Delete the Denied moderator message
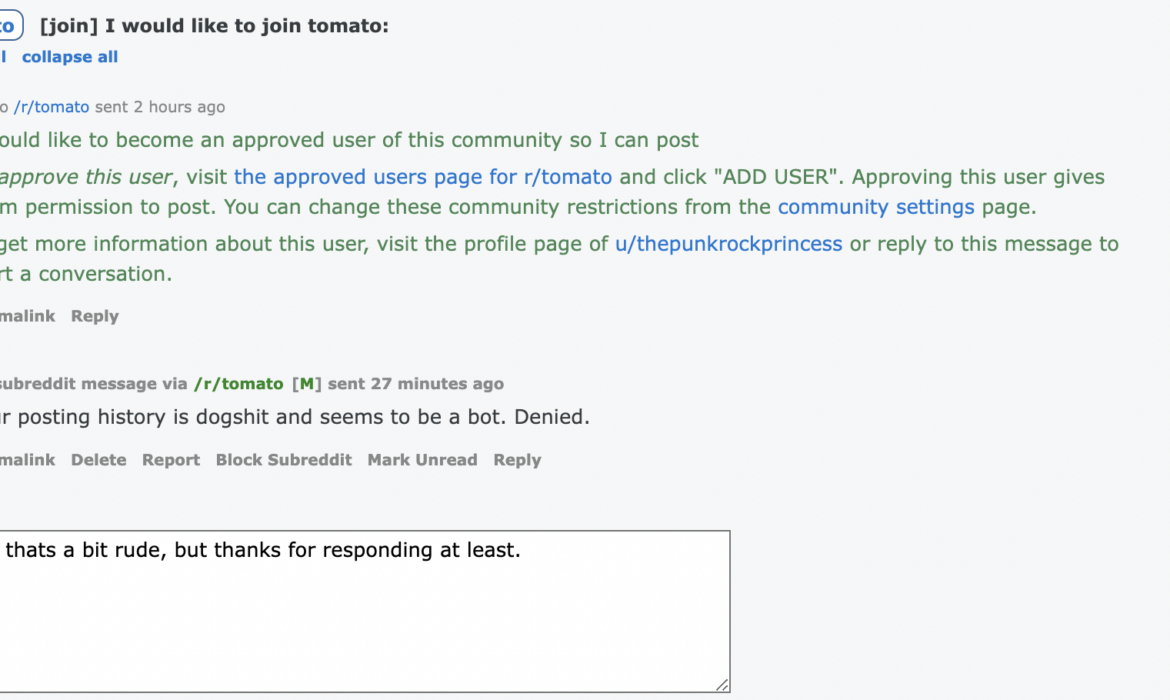 click(98, 460)
